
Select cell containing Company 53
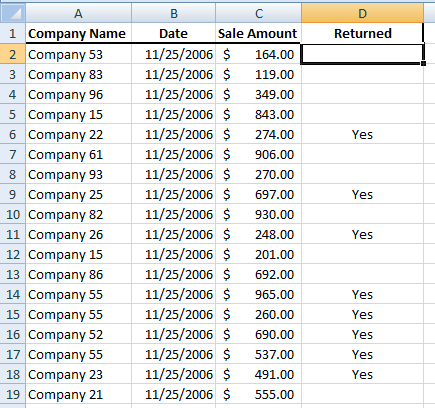click(x=78, y=54)
